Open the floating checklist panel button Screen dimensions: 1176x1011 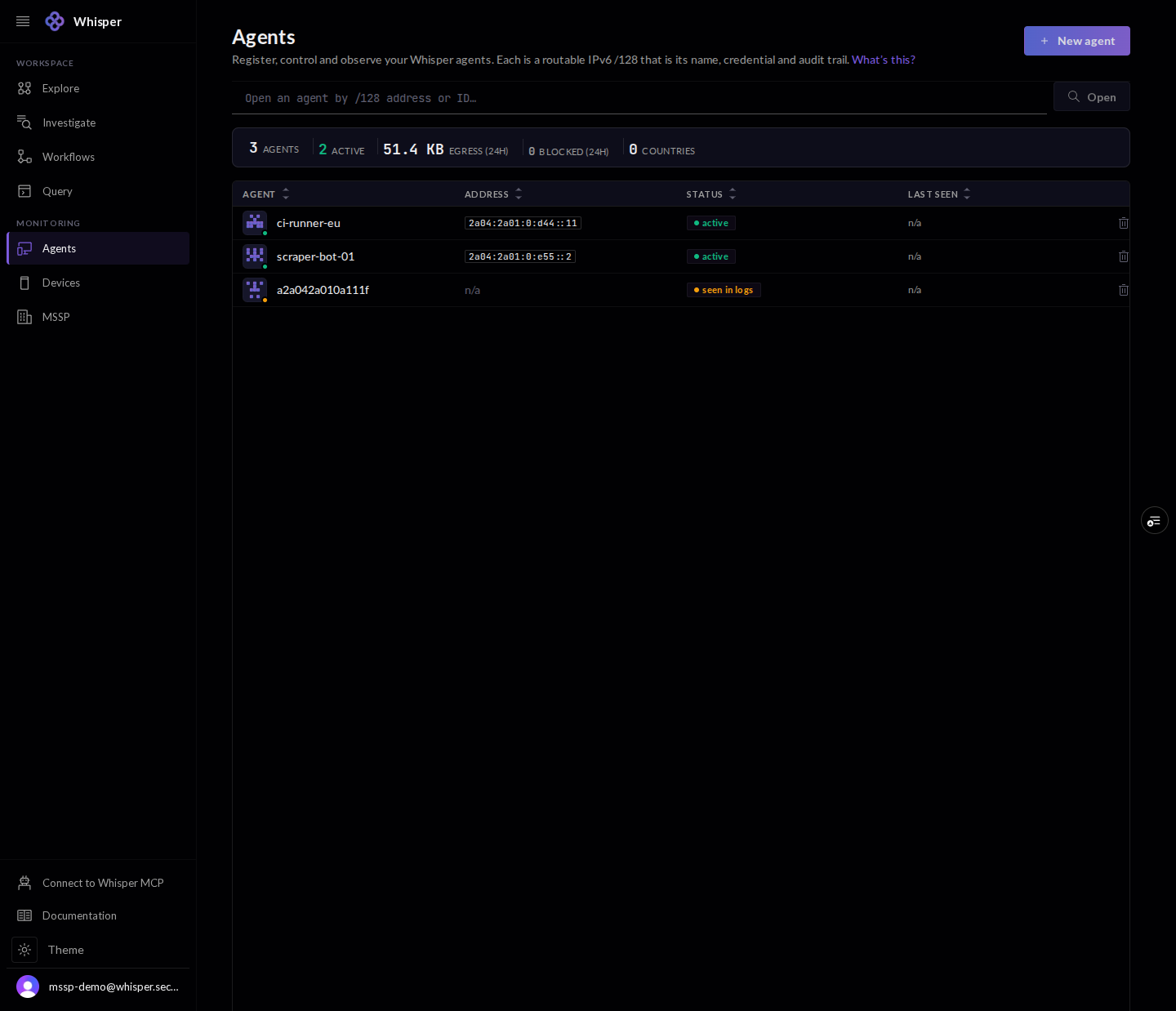click(1155, 520)
